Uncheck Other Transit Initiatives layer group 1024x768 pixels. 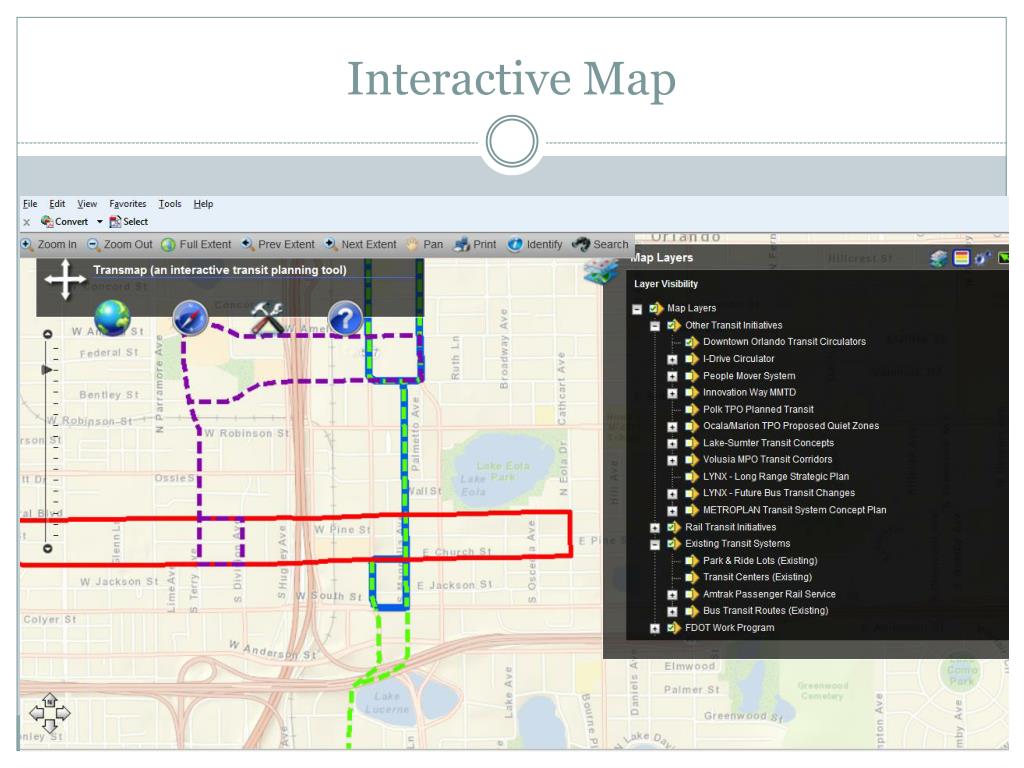[x=673, y=325]
